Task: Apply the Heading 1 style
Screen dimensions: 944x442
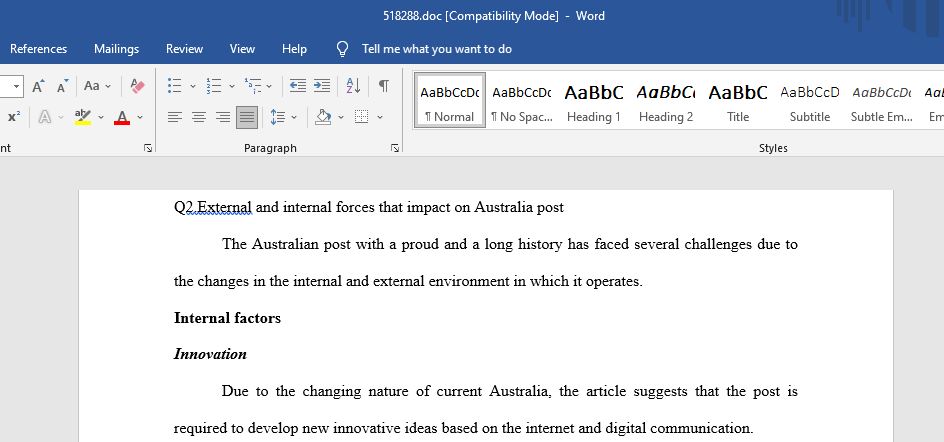Action: 594,101
